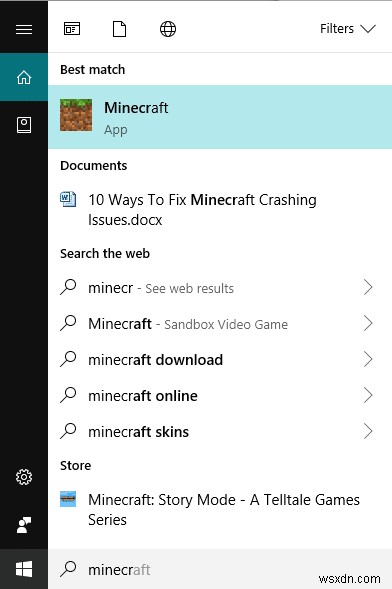The width and height of the screenshot is (392, 589).
Task: Click magnifier icon beside minecraft skins
Action: [x=68, y=431]
